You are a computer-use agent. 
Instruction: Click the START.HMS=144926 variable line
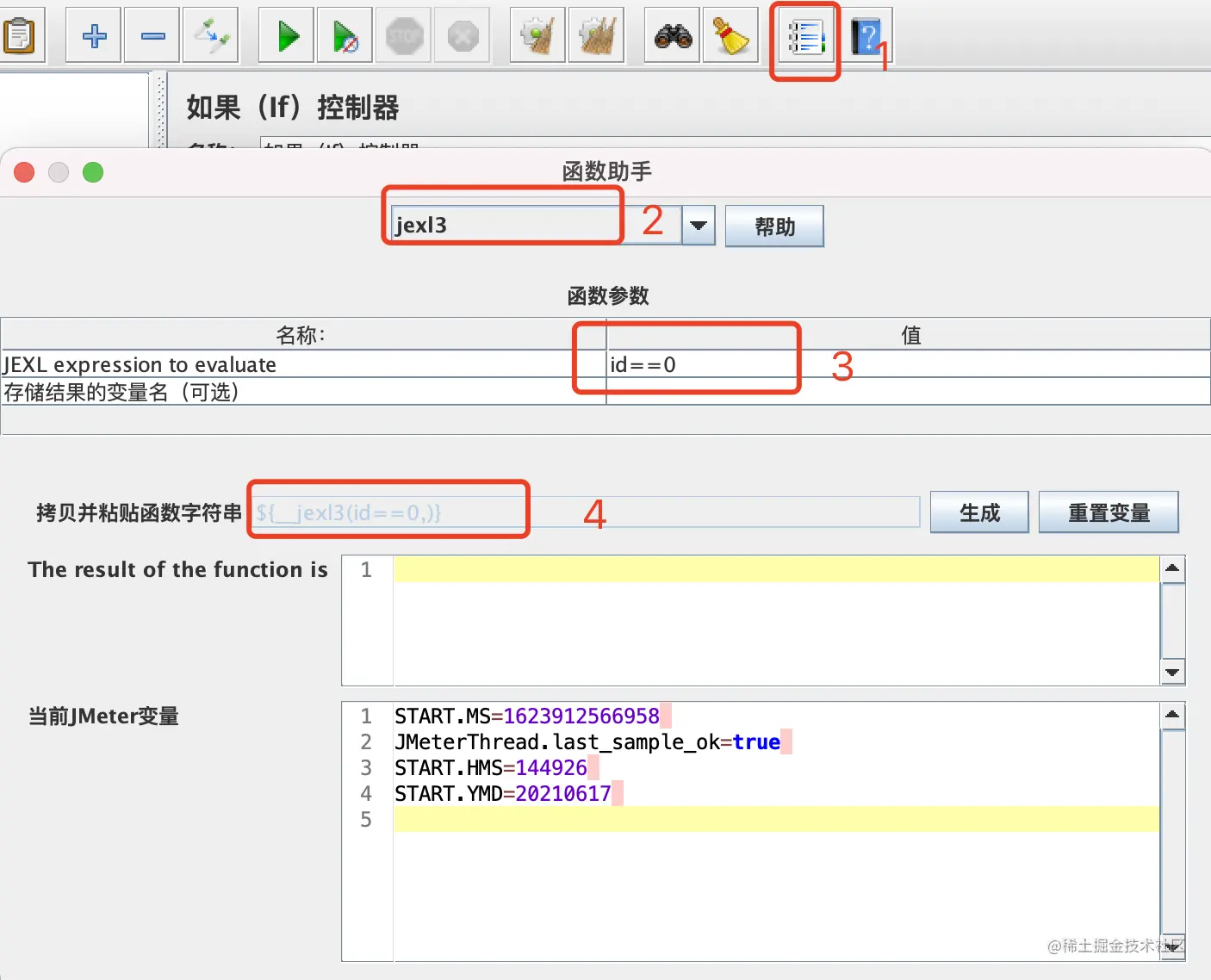point(490,767)
